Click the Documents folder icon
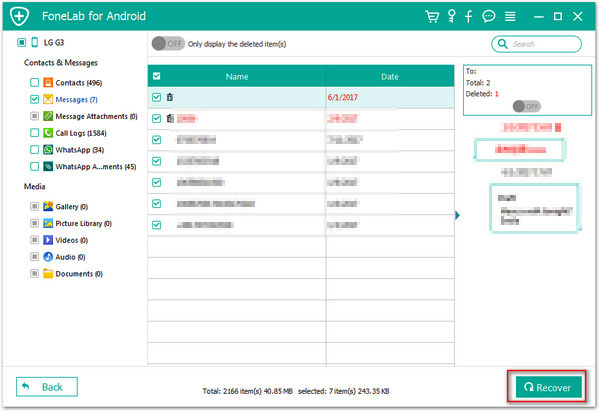 48,274
